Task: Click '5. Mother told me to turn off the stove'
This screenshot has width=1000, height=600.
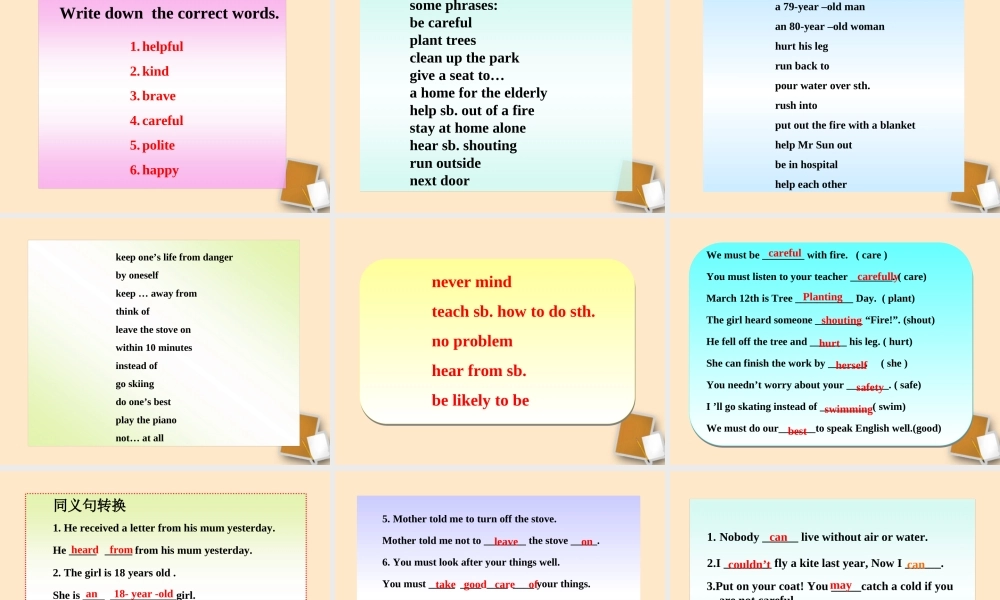Action: [x=469, y=519]
